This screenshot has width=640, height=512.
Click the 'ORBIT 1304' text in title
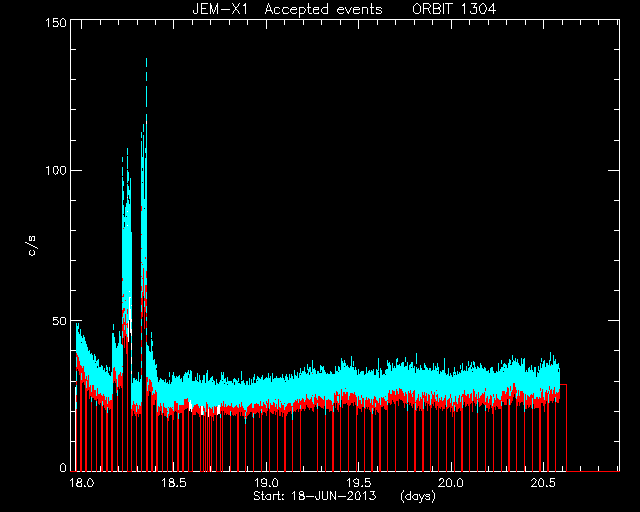pos(454,9)
